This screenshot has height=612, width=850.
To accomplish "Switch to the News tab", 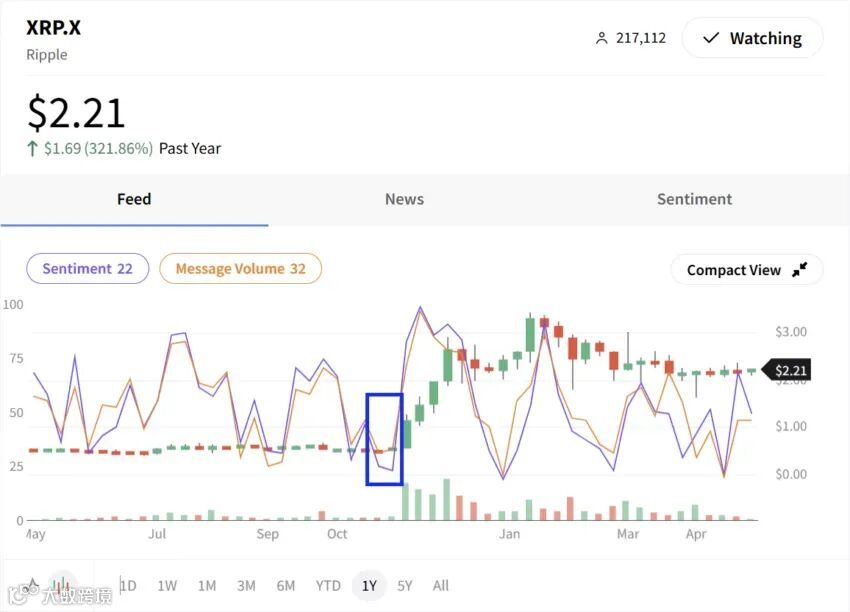I will (x=404, y=199).
